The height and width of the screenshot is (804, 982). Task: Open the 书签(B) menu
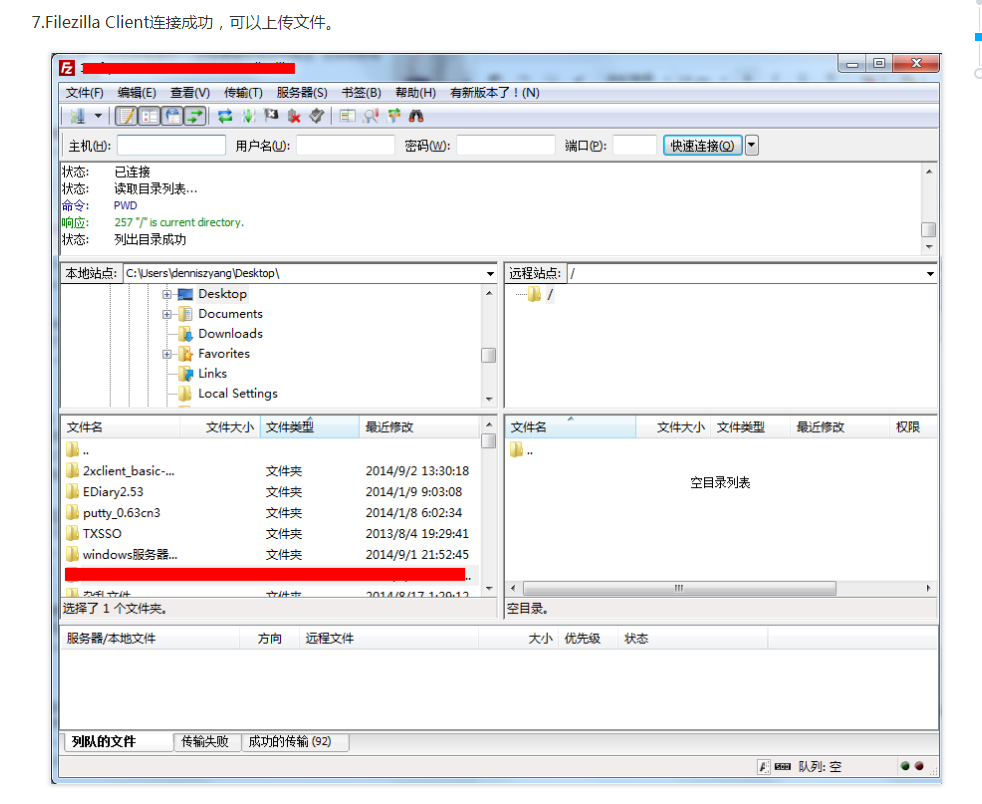pos(361,93)
